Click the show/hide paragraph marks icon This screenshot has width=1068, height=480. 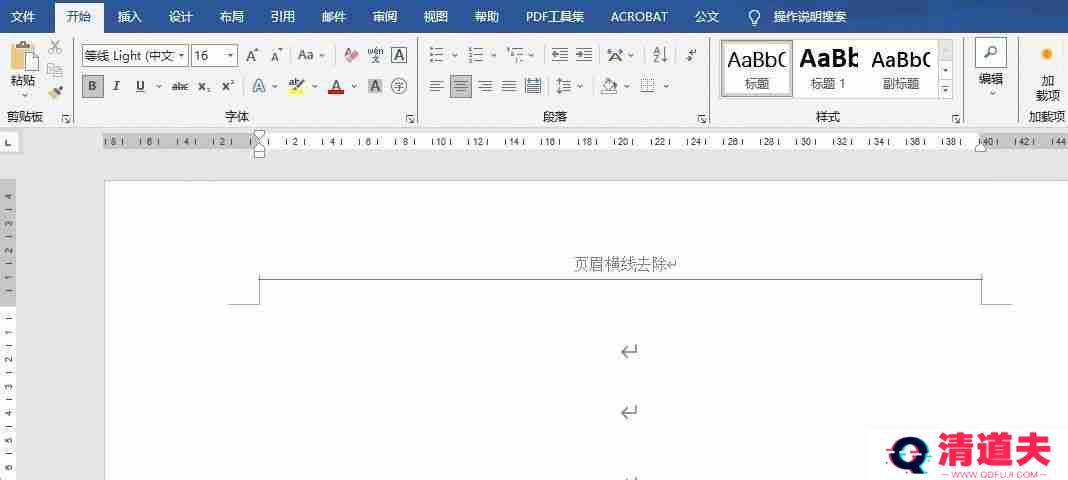691,55
